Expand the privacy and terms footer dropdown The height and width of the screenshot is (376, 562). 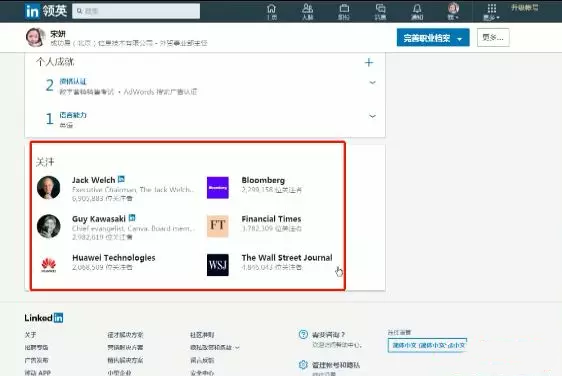coord(214,347)
